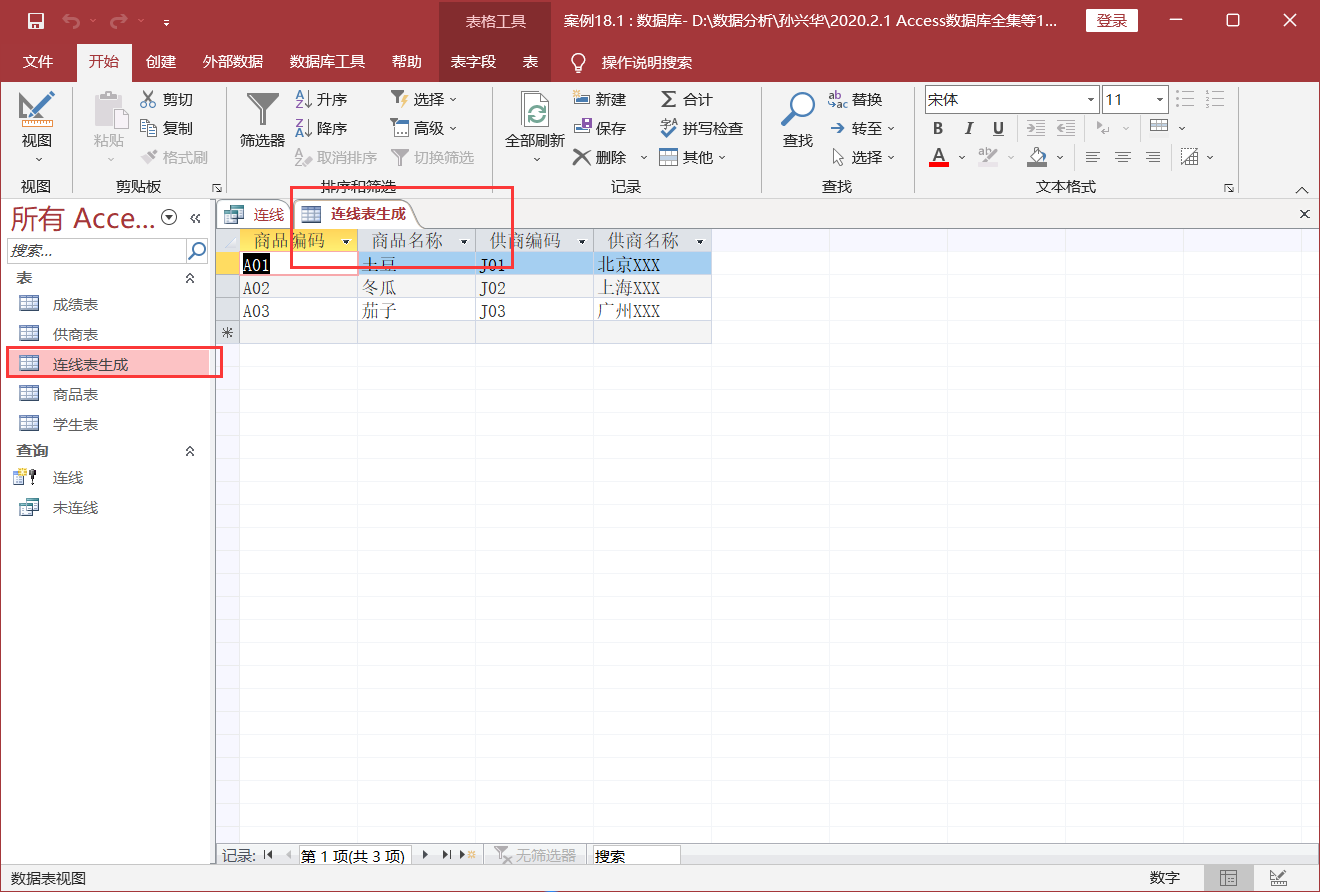Switch to the 数据库工具 ribbon tab

pos(327,62)
